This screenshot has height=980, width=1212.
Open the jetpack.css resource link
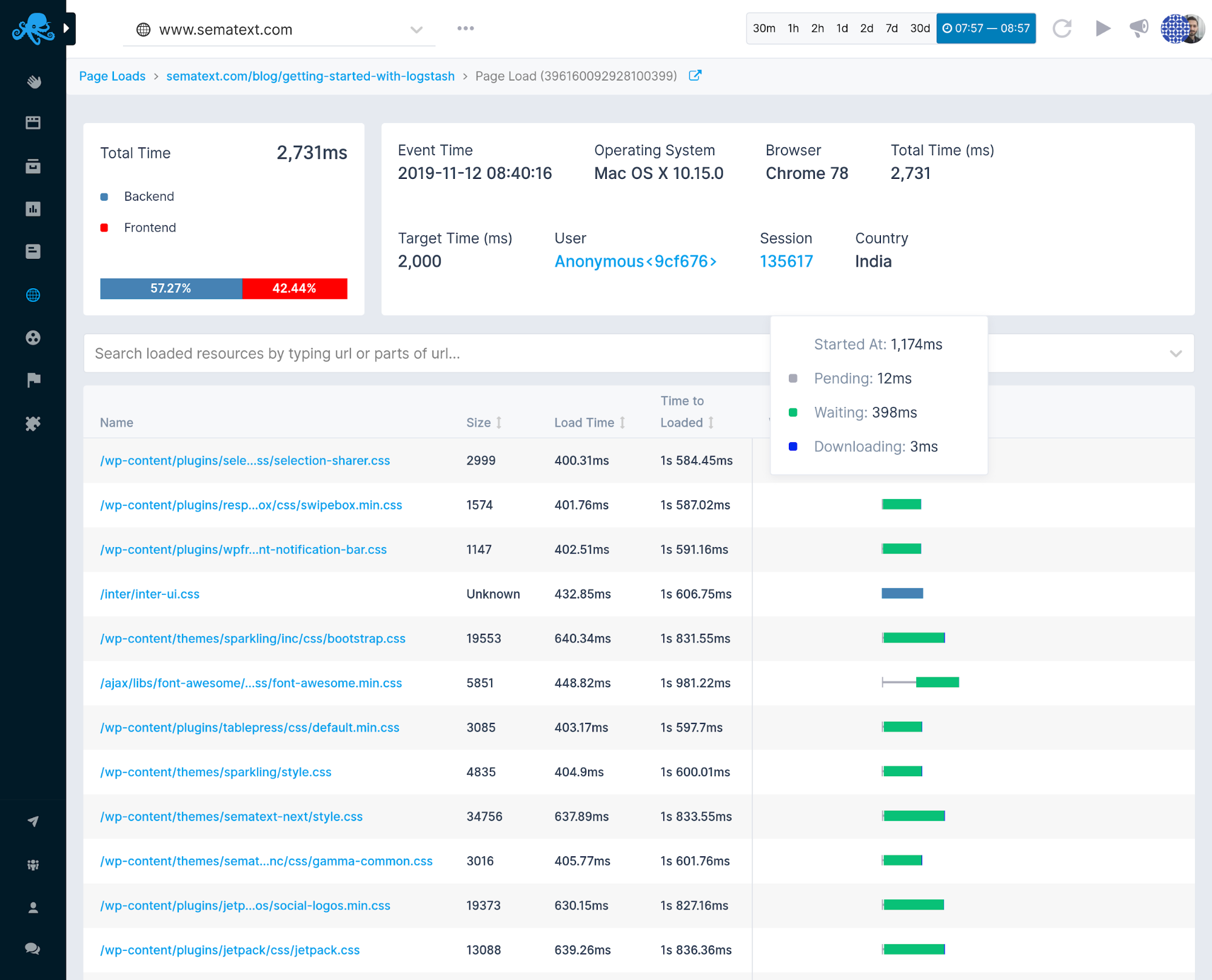click(230, 950)
